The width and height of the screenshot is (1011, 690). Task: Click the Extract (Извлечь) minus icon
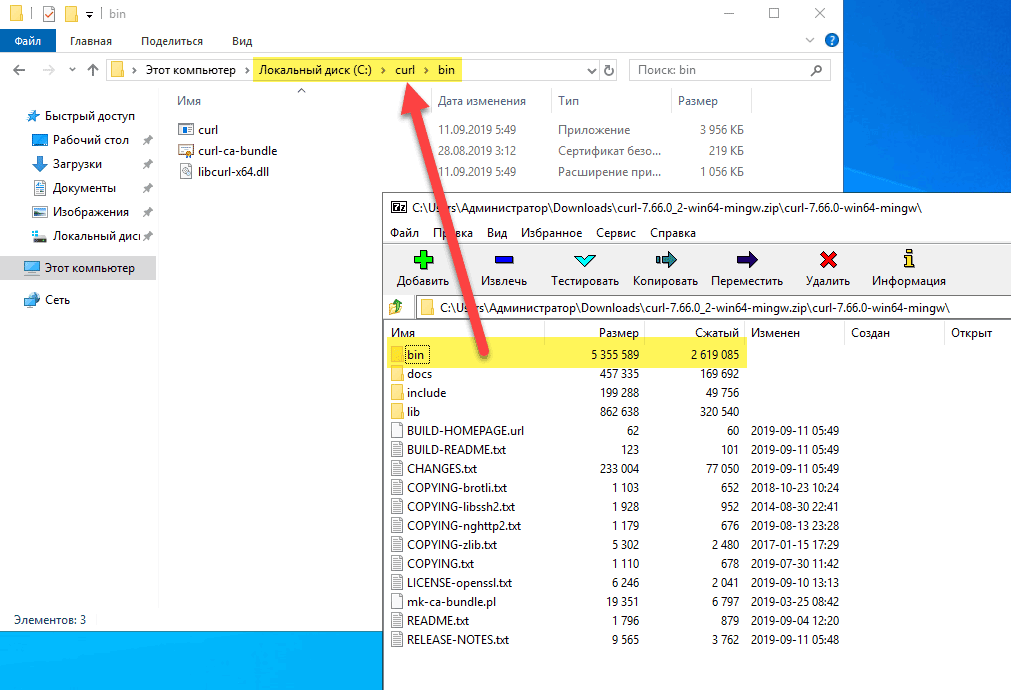tap(503, 261)
